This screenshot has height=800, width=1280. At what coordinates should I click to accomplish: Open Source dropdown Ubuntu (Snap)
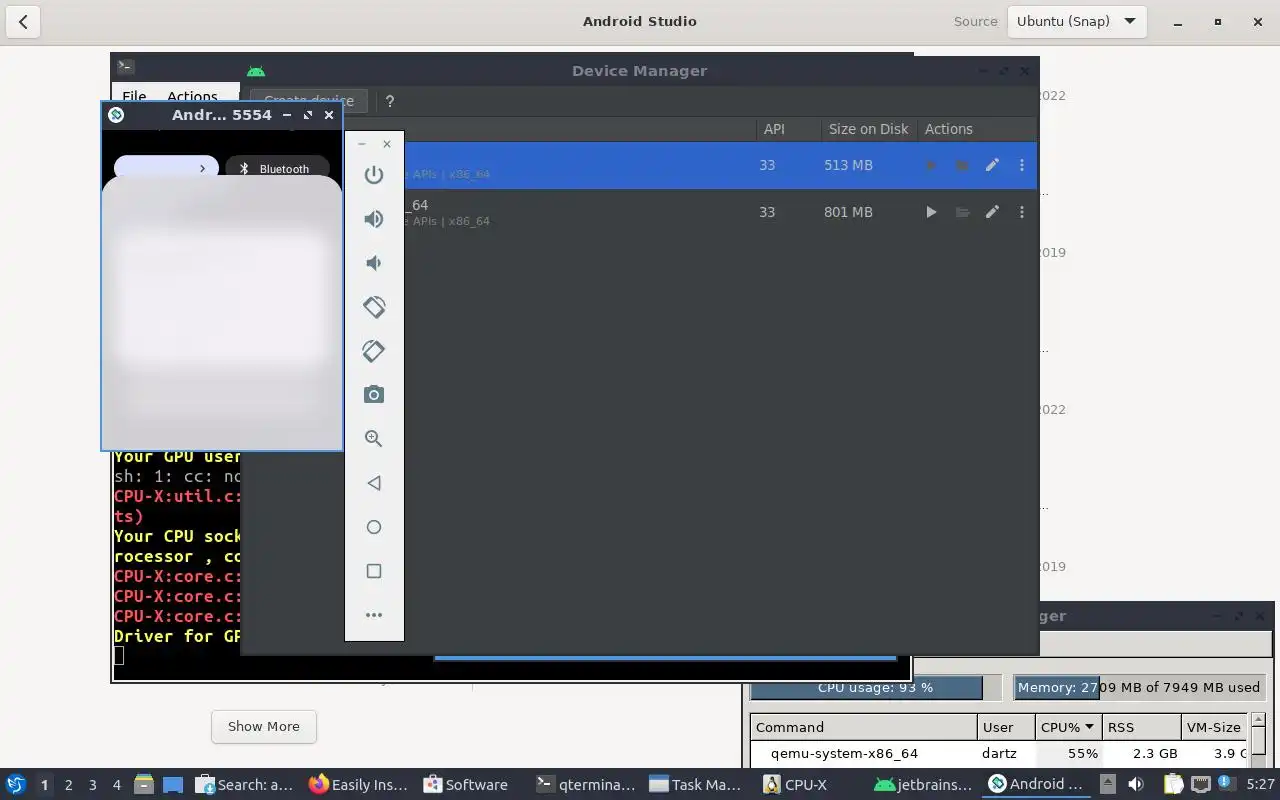(x=1075, y=21)
